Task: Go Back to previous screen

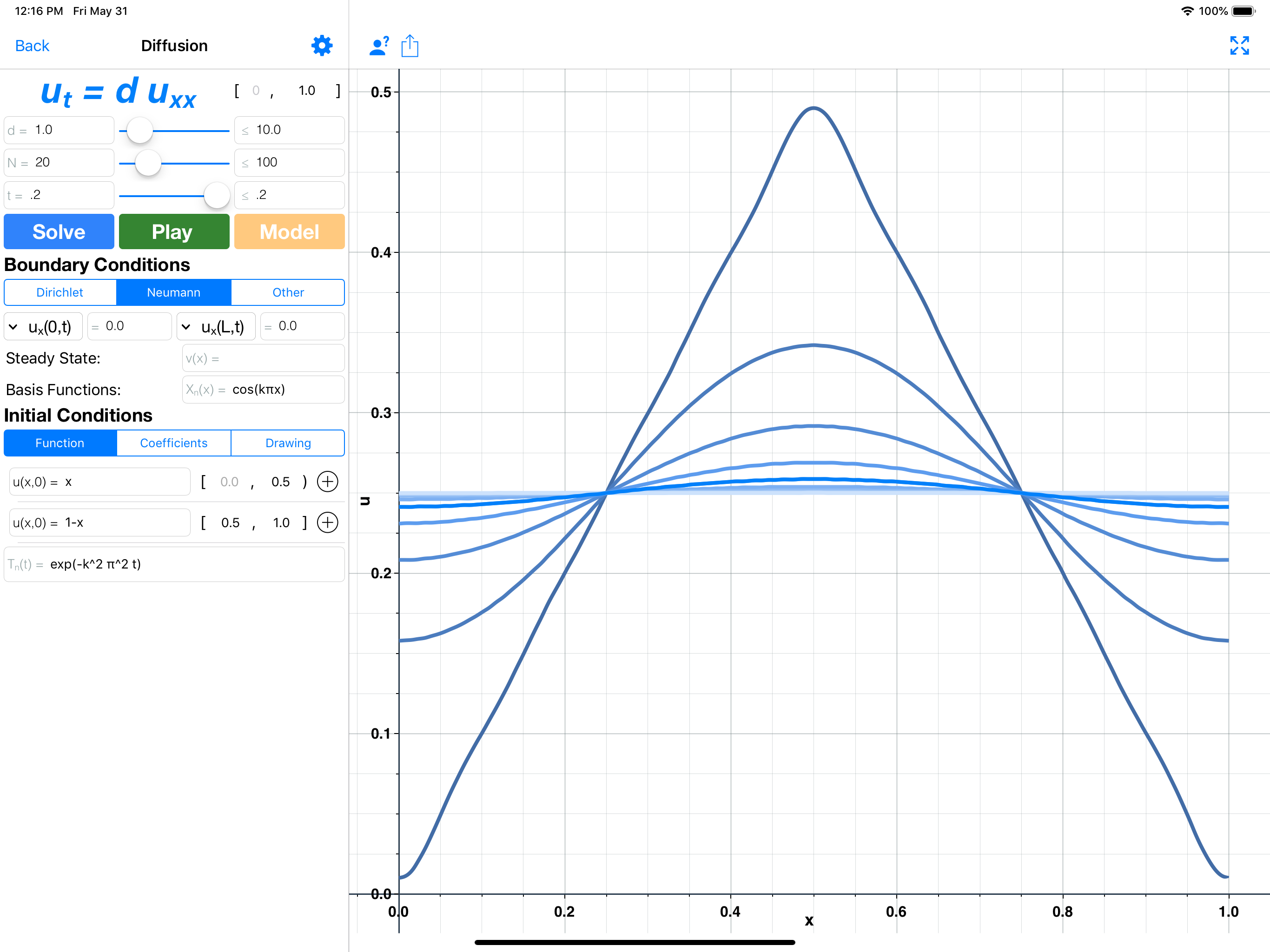Action: point(32,46)
